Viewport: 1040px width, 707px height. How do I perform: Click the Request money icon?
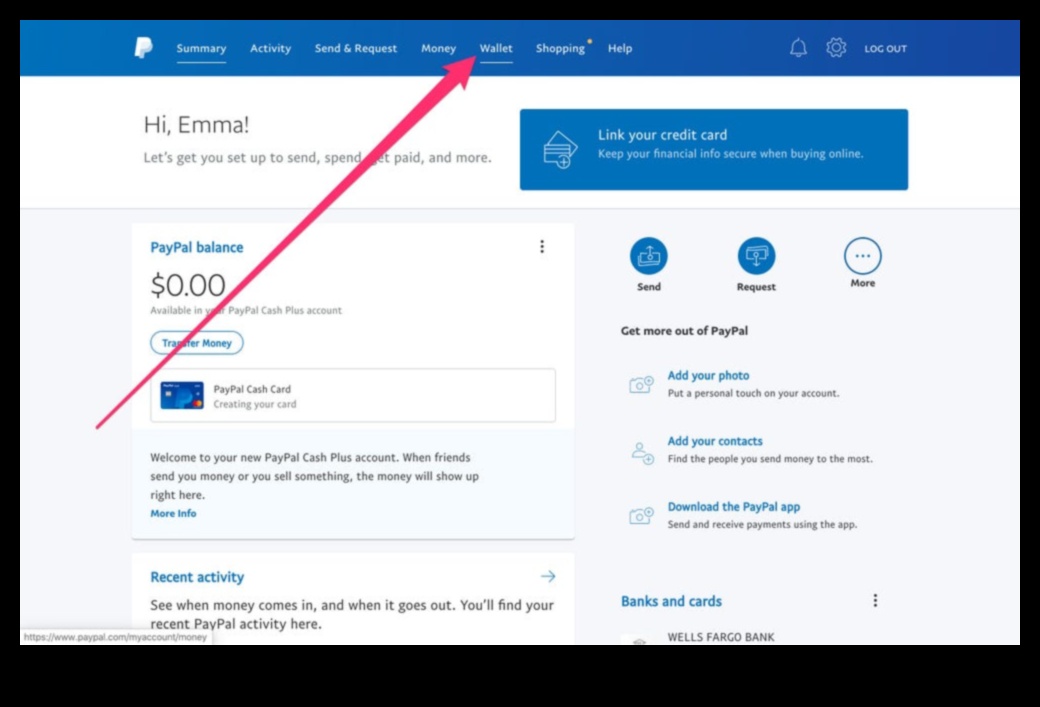[x=756, y=256]
